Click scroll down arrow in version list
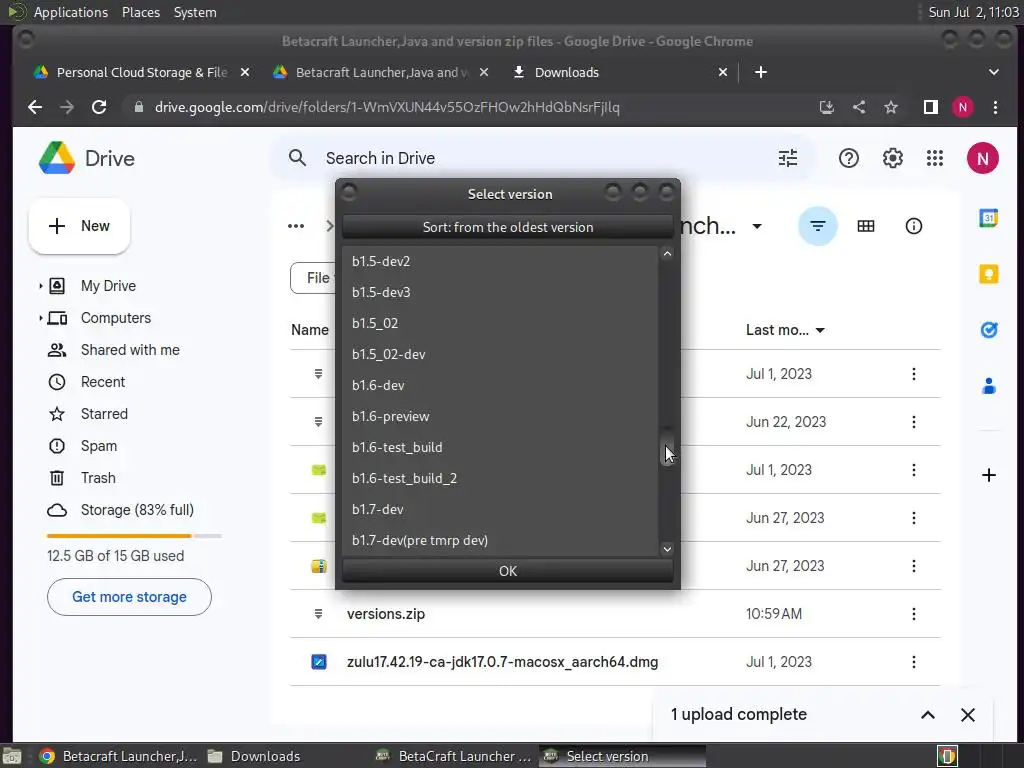Image resolution: width=1024 pixels, height=768 pixels. point(667,549)
